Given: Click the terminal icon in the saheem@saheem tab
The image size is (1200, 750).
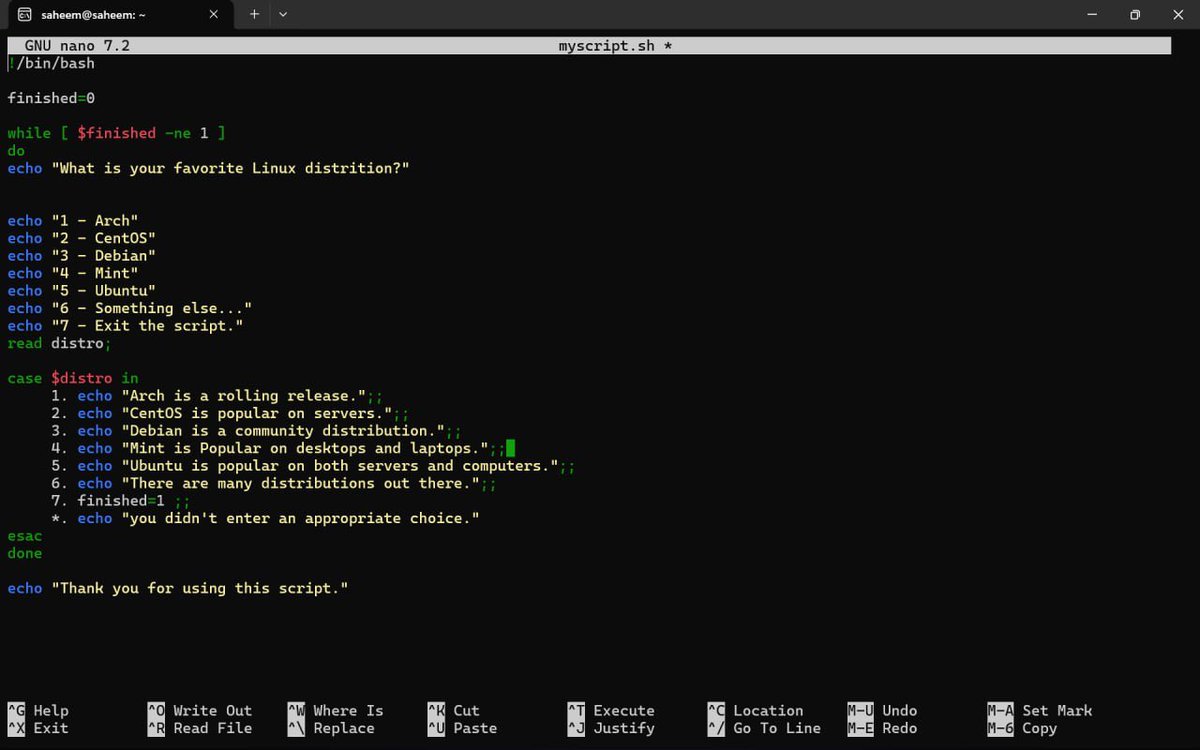Looking at the screenshot, I should pyautogui.click(x=26, y=15).
